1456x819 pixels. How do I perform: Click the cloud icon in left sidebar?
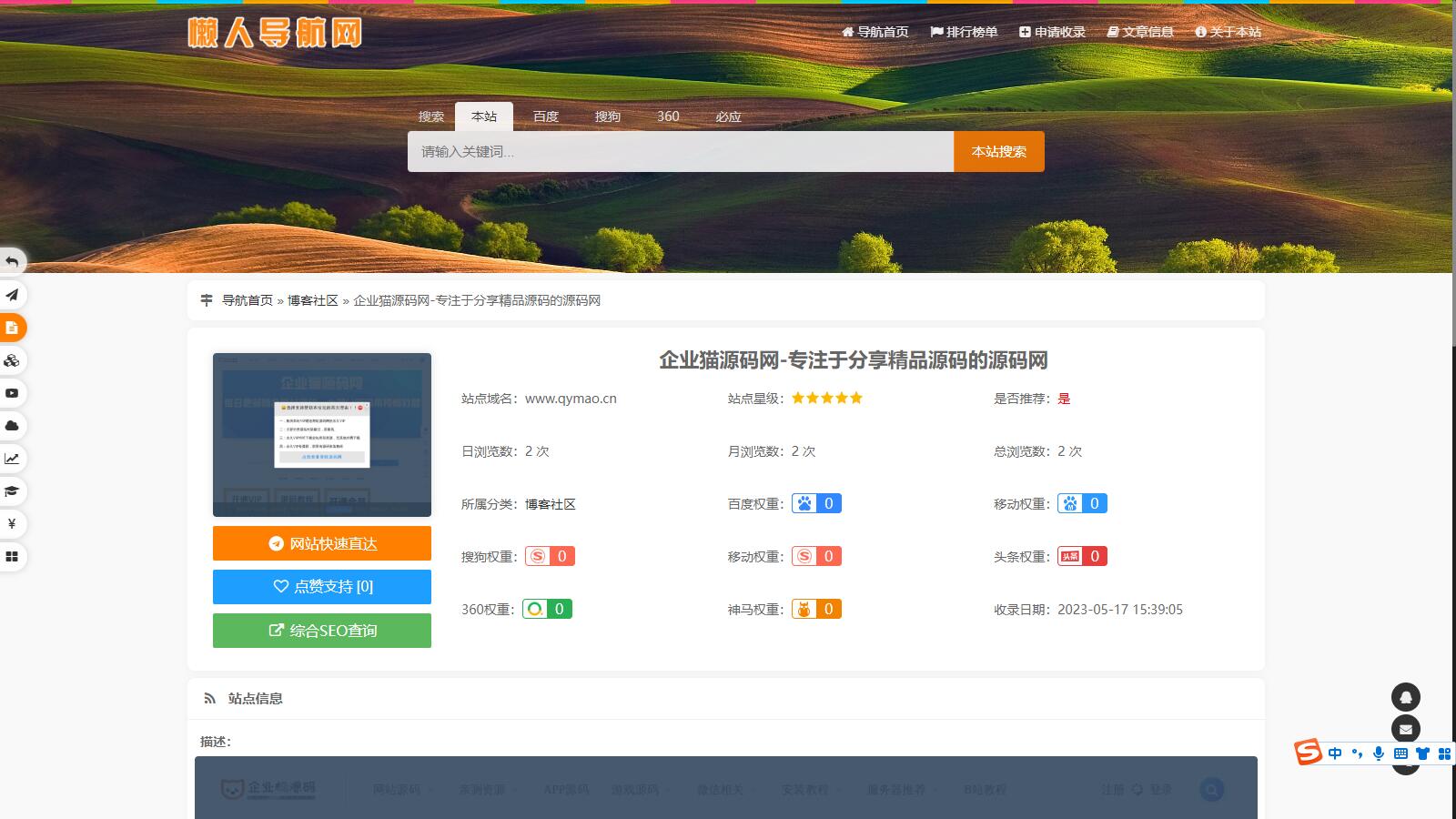click(x=12, y=426)
